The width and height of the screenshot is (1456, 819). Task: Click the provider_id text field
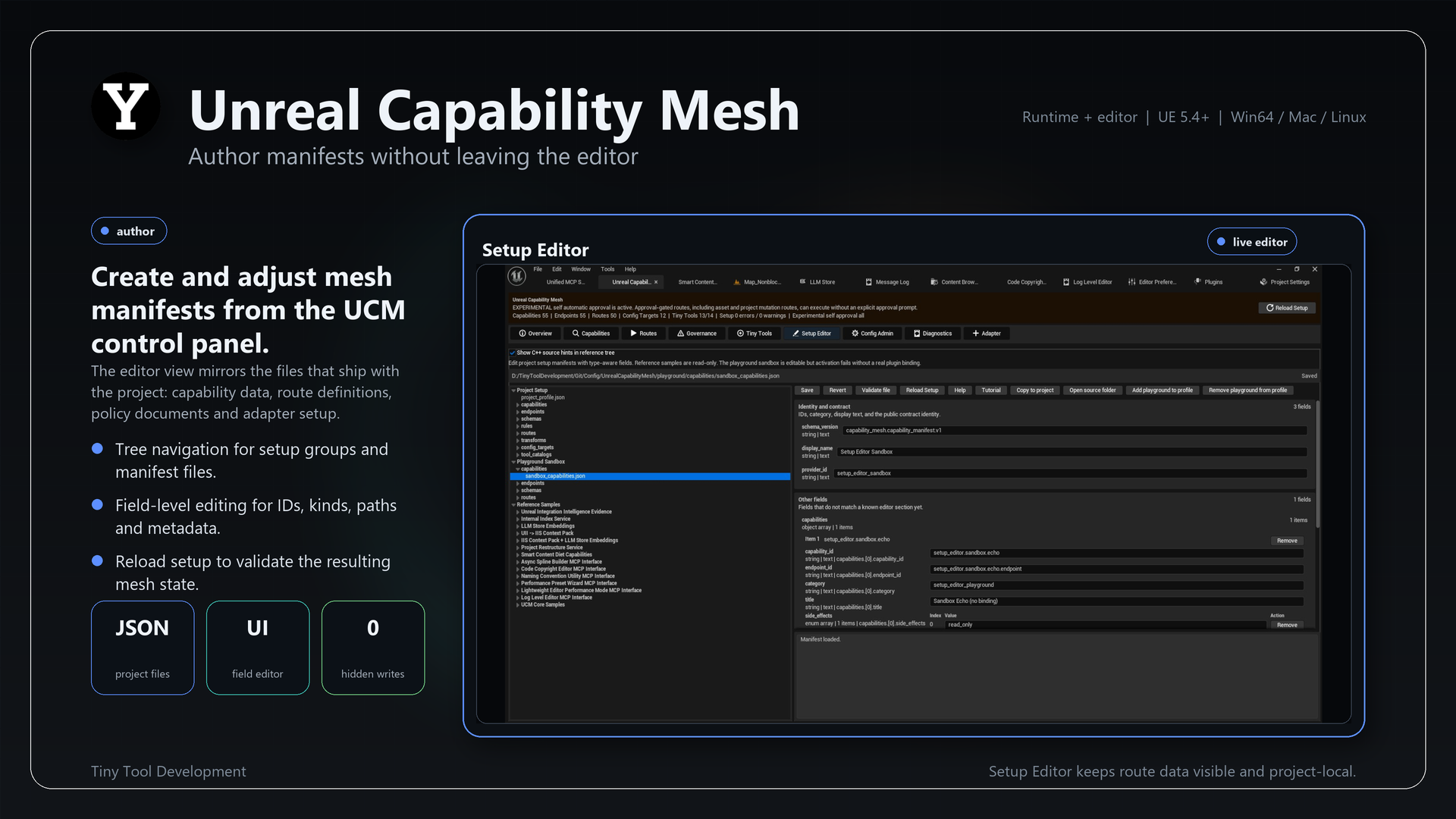1070,473
